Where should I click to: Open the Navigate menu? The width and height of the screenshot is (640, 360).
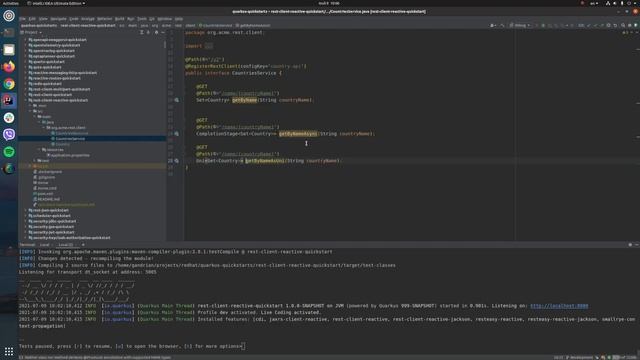coord(58,19)
